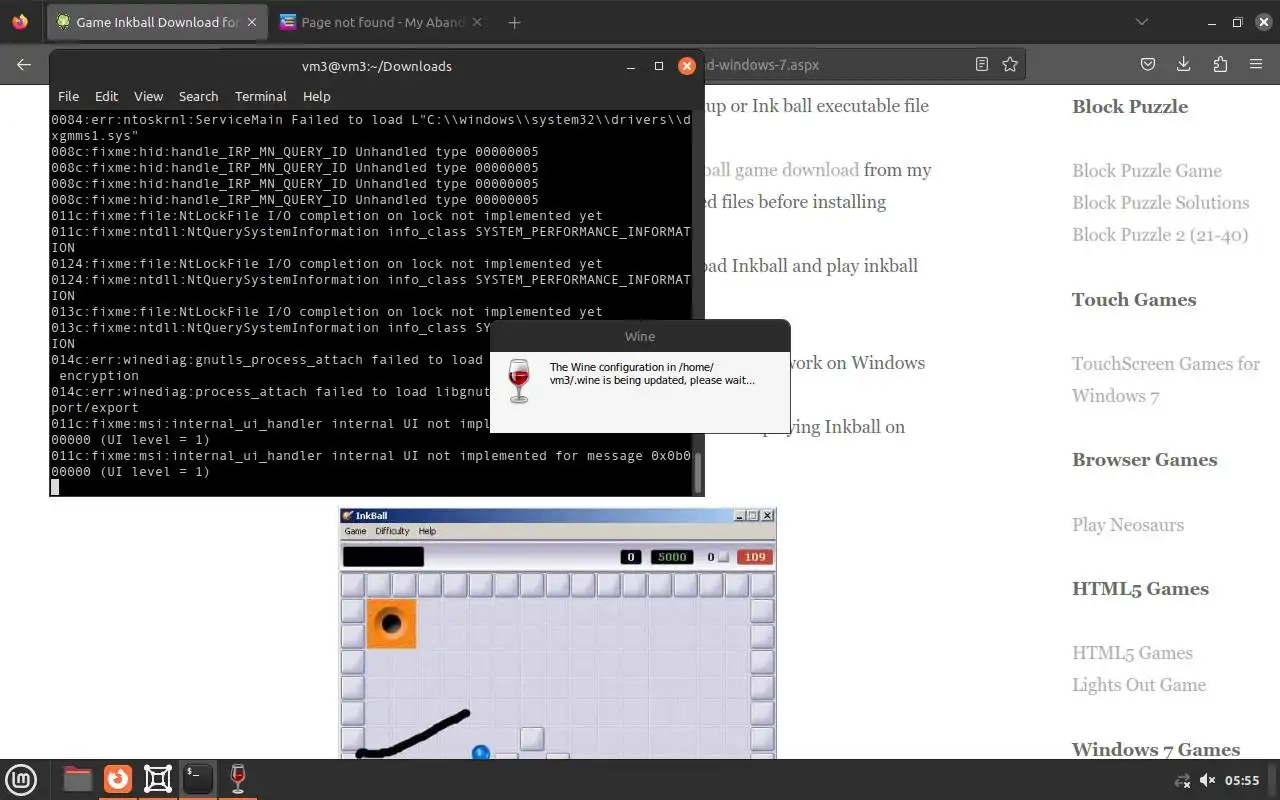
Task: Click Block Puzzle Game link
Action: 1147,171
